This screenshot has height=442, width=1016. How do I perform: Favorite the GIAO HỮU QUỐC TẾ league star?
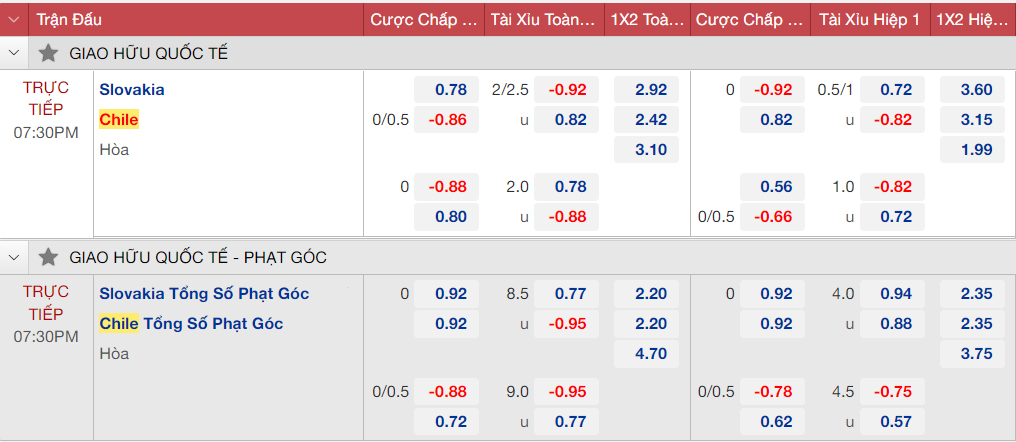(49, 54)
